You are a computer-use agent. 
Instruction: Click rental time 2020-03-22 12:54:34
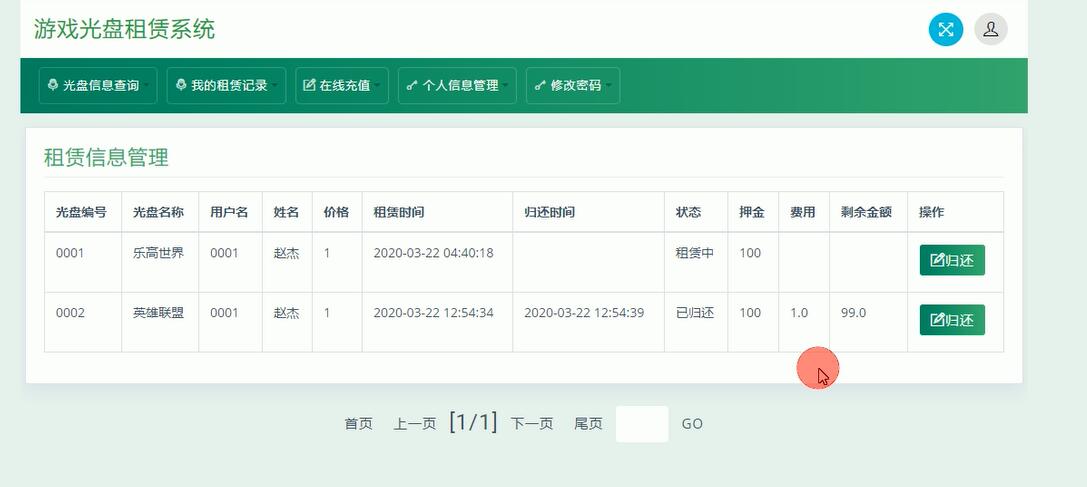[433, 313]
